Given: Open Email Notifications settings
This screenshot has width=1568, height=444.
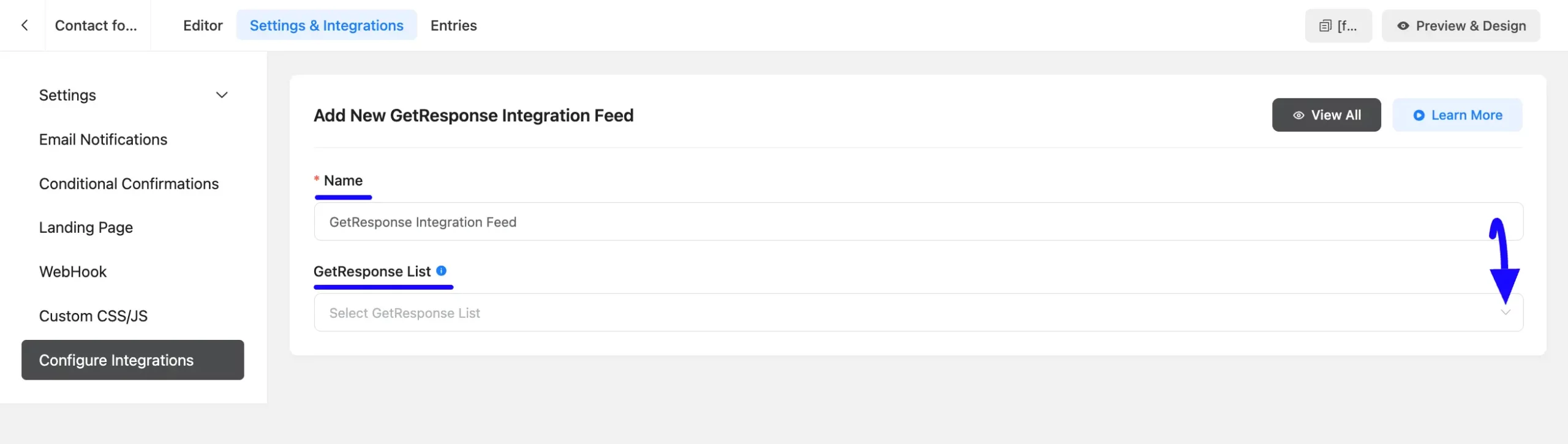Looking at the screenshot, I should coord(103,140).
